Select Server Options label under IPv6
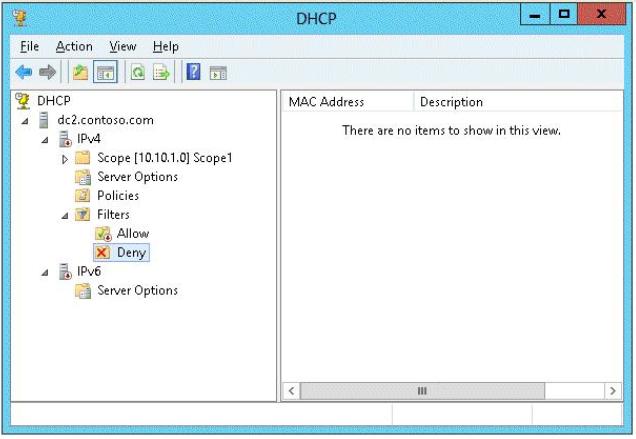Viewport: 636px width, 439px height. [x=138, y=291]
